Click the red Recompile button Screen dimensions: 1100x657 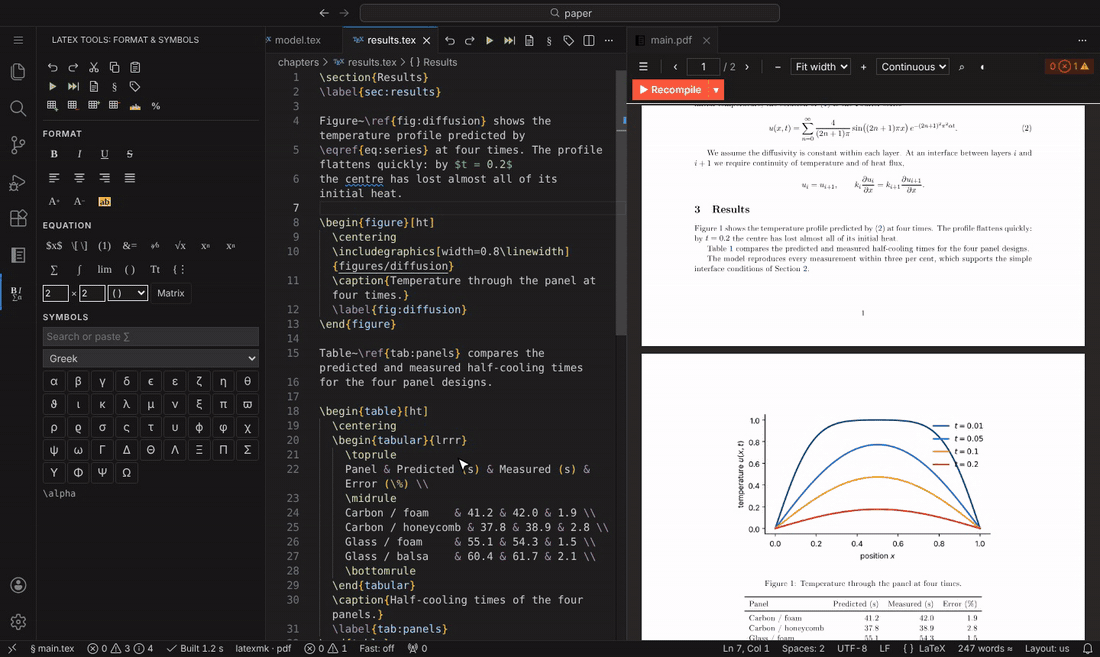click(671, 90)
